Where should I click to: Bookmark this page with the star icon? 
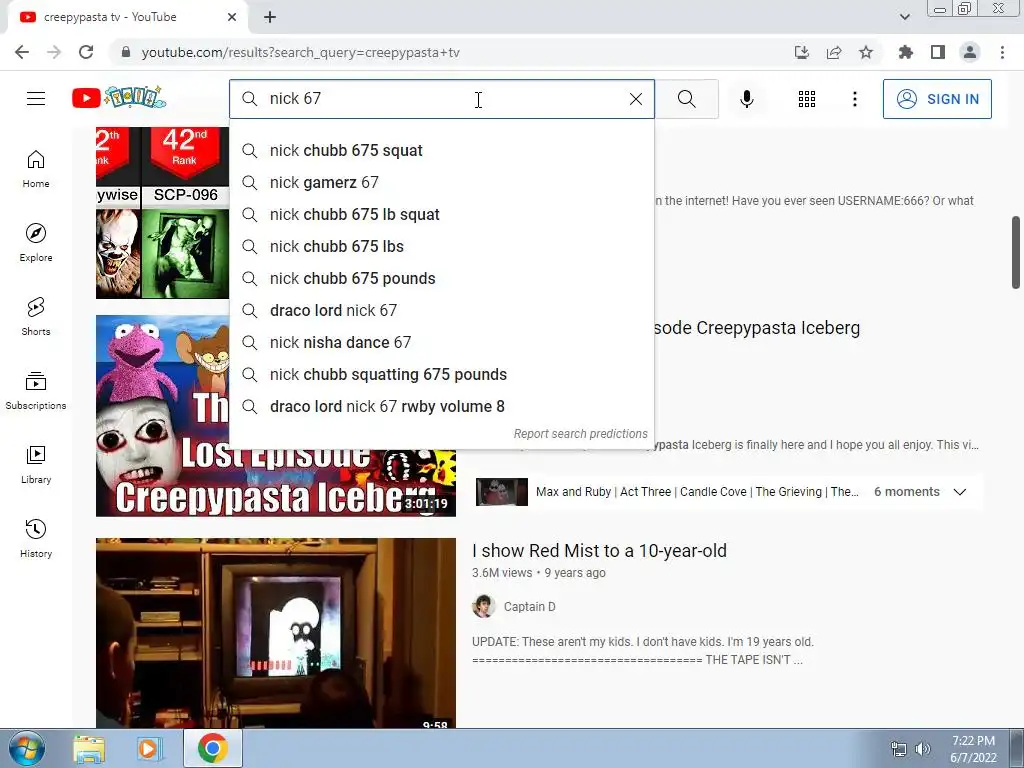865,52
